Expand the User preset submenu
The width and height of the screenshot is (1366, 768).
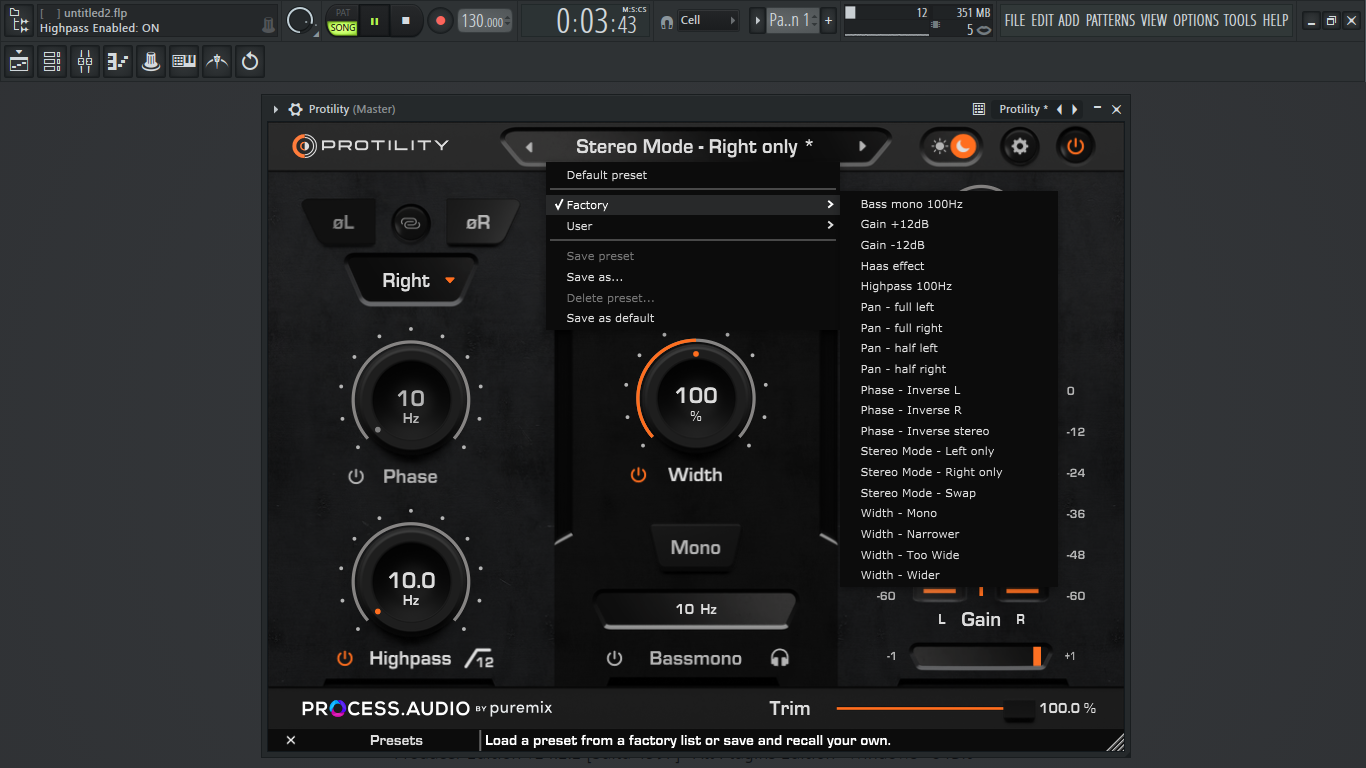[x=692, y=226]
